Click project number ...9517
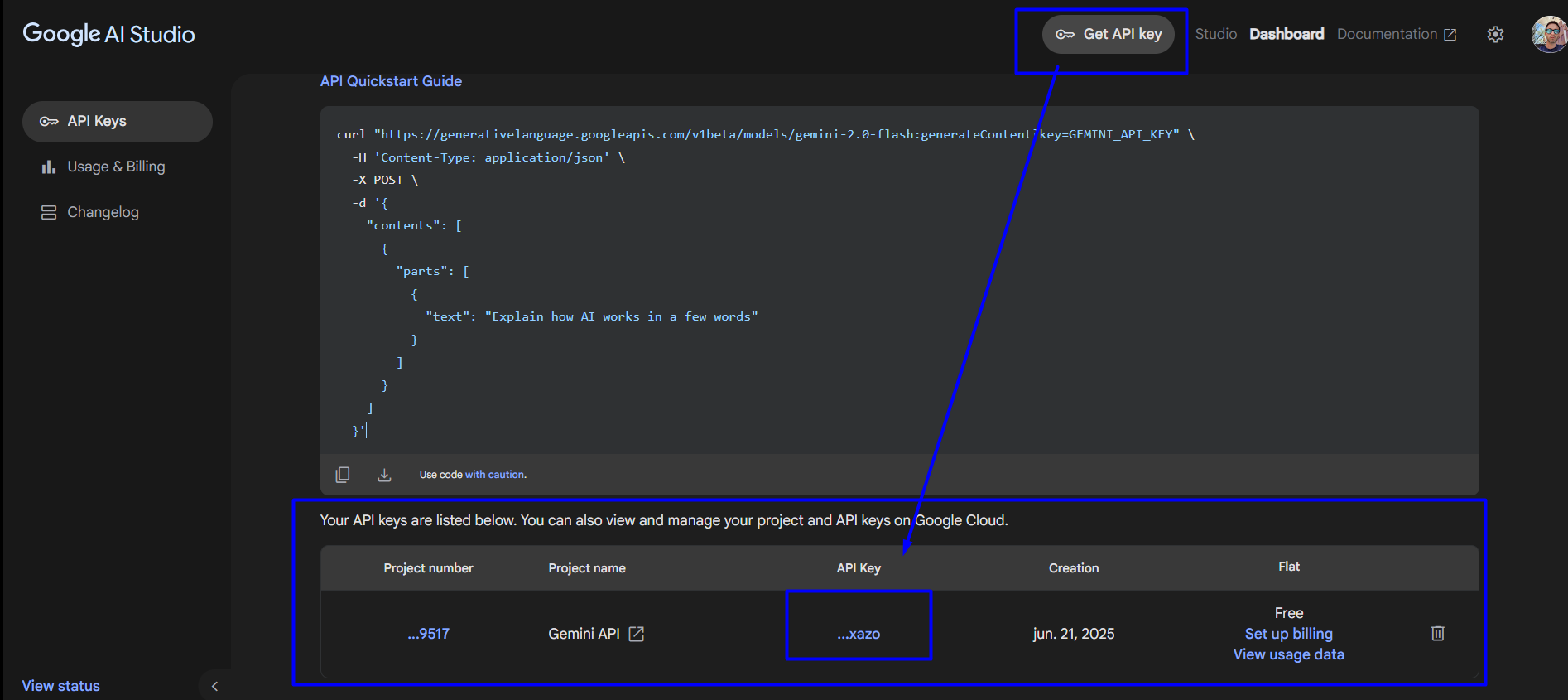This screenshot has height=700, width=1568. point(428,634)
